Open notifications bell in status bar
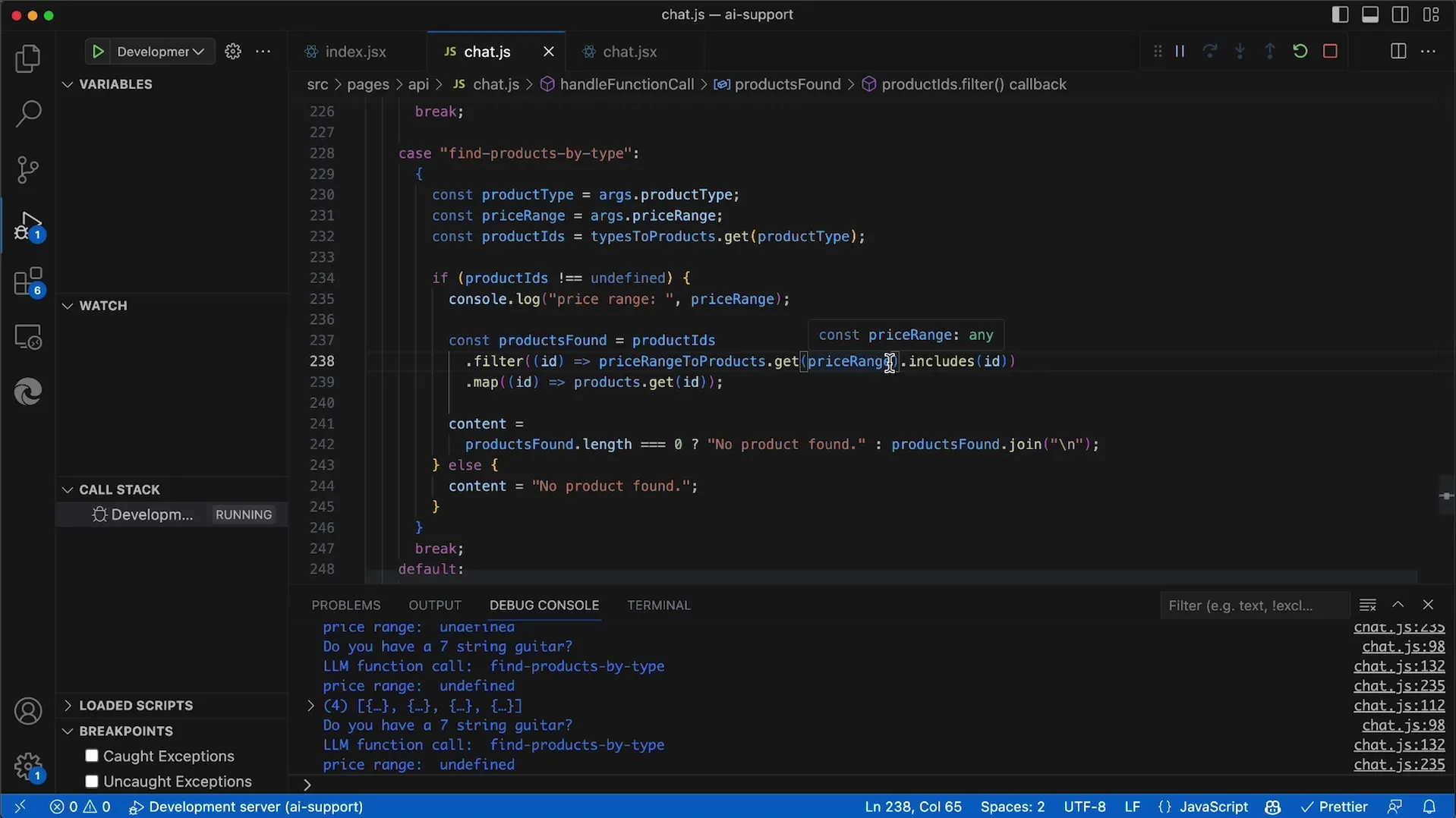 point(1429,807)
